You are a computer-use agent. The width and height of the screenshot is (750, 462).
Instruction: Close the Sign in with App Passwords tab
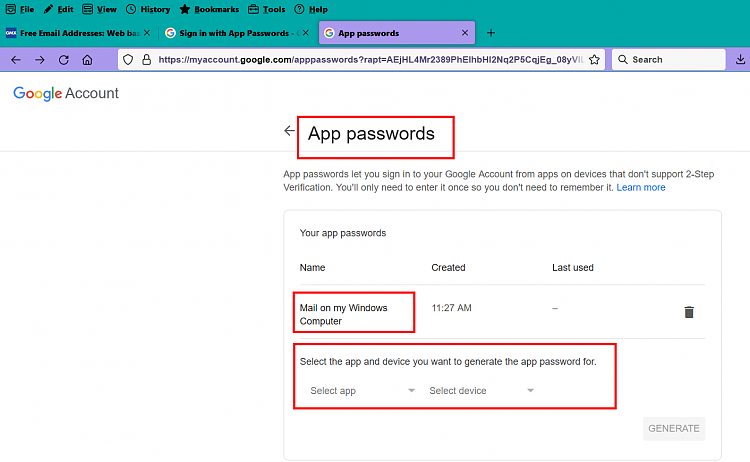click(306, 33)
